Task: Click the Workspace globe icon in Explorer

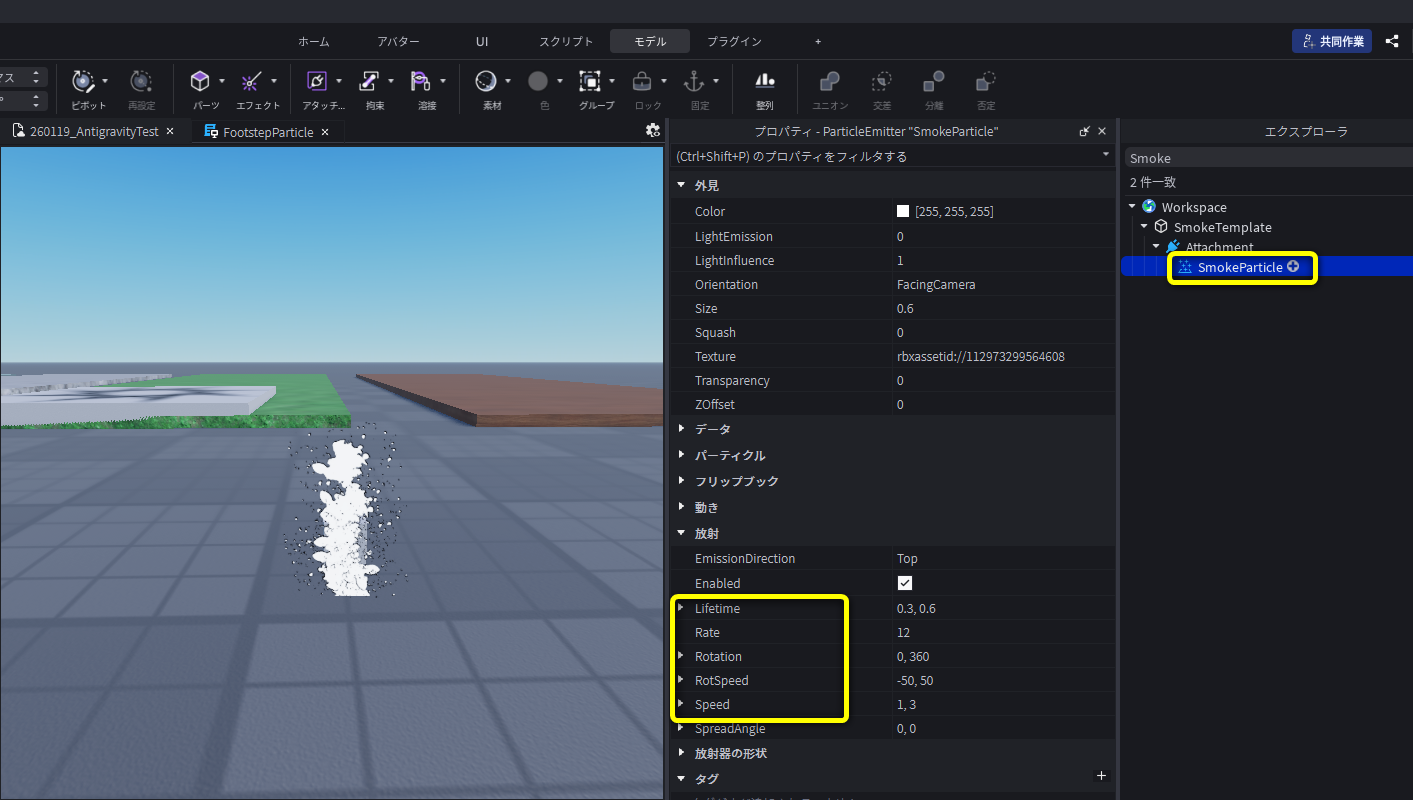Action: tap(1148, 207)
